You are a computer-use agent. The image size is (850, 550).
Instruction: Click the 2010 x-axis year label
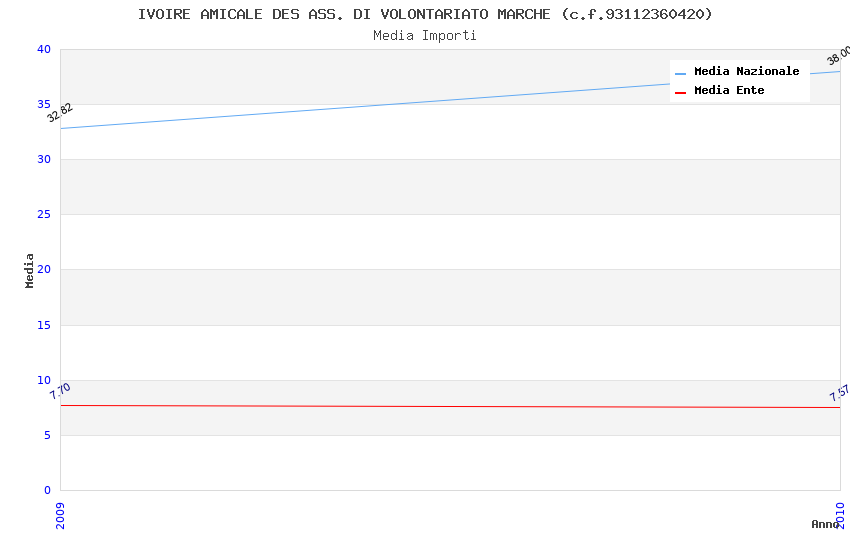840,515
